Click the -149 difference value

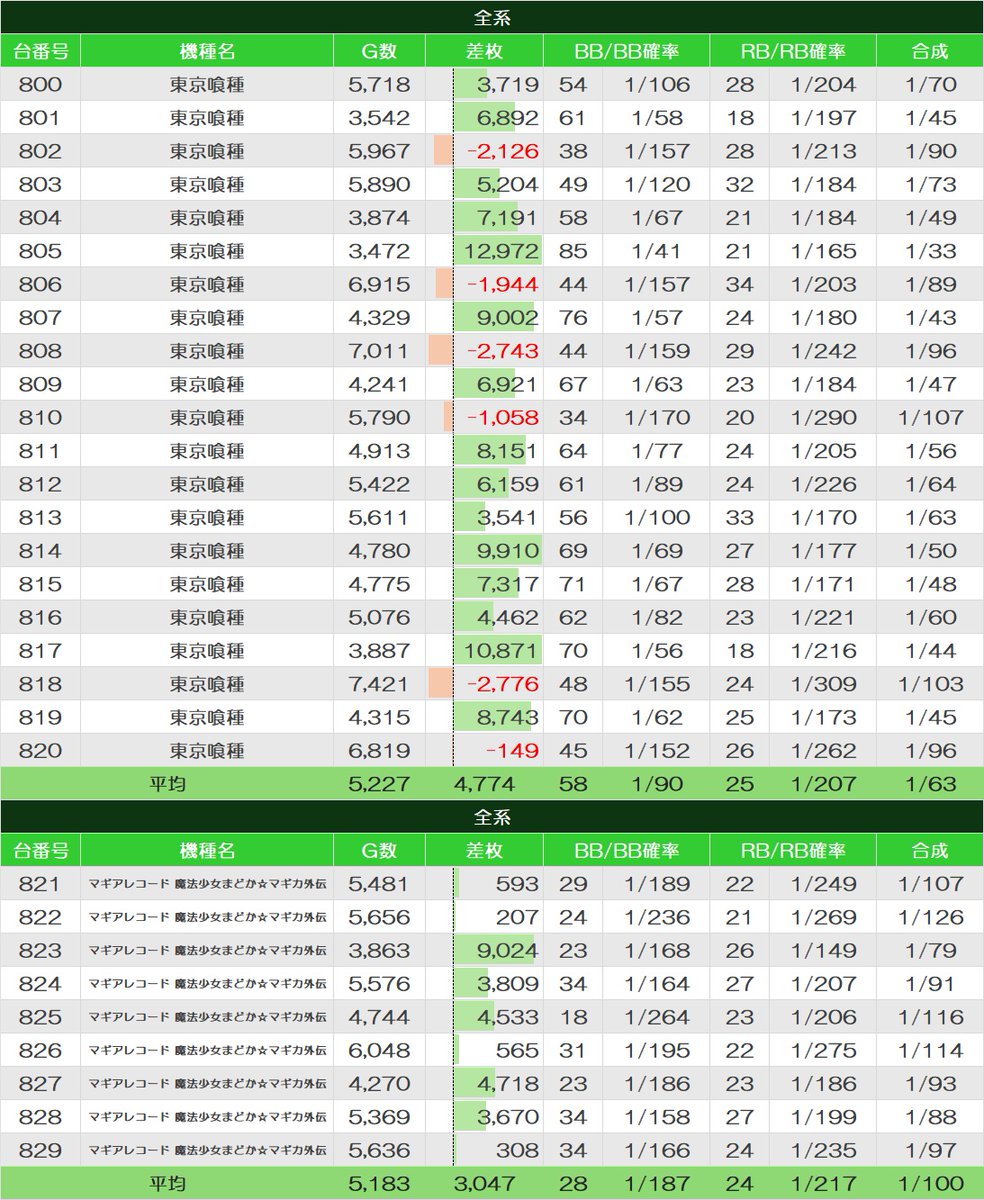(x=512, y=751)
